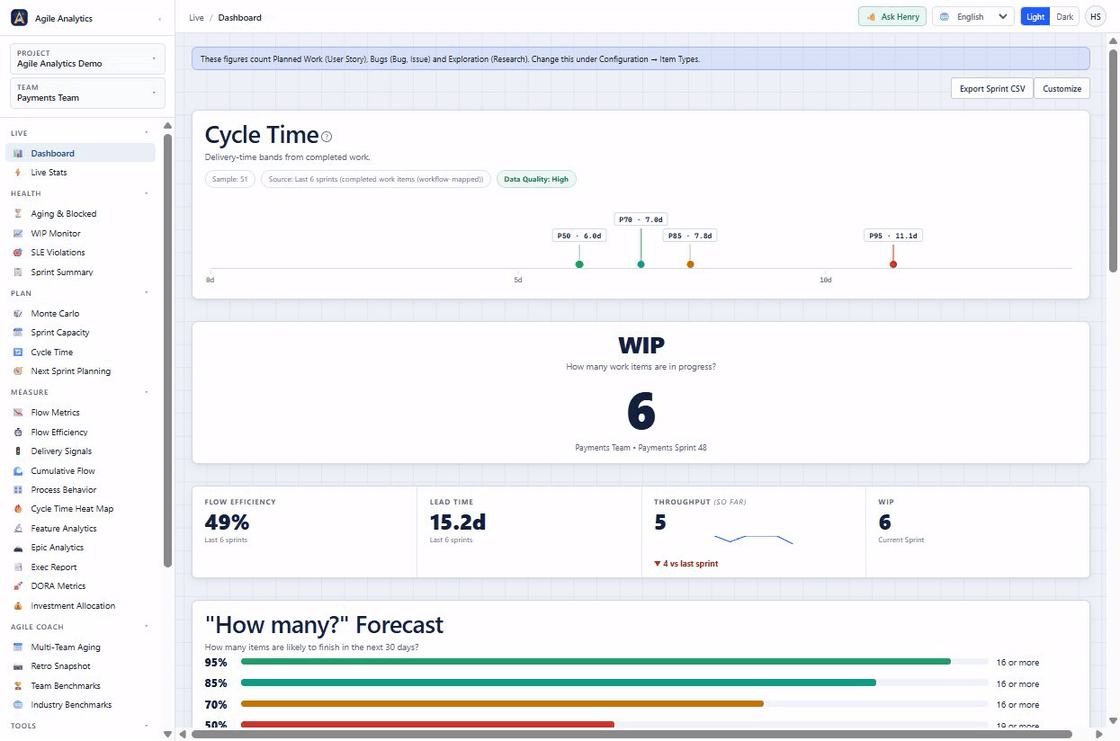Click the Dashboard sidebar icon

[18, 154]
